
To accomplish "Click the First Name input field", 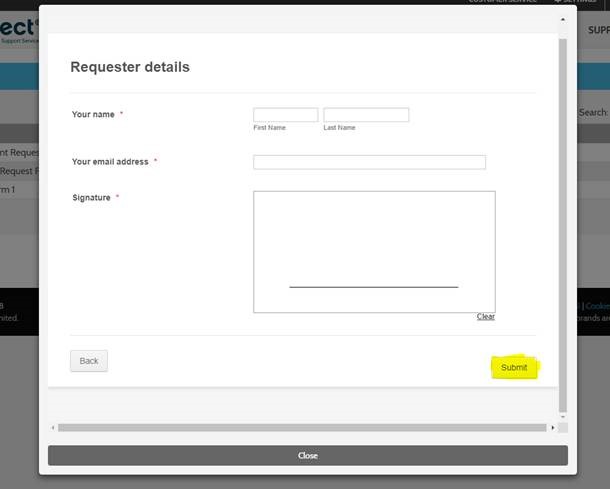I will [x=286, y=115].
